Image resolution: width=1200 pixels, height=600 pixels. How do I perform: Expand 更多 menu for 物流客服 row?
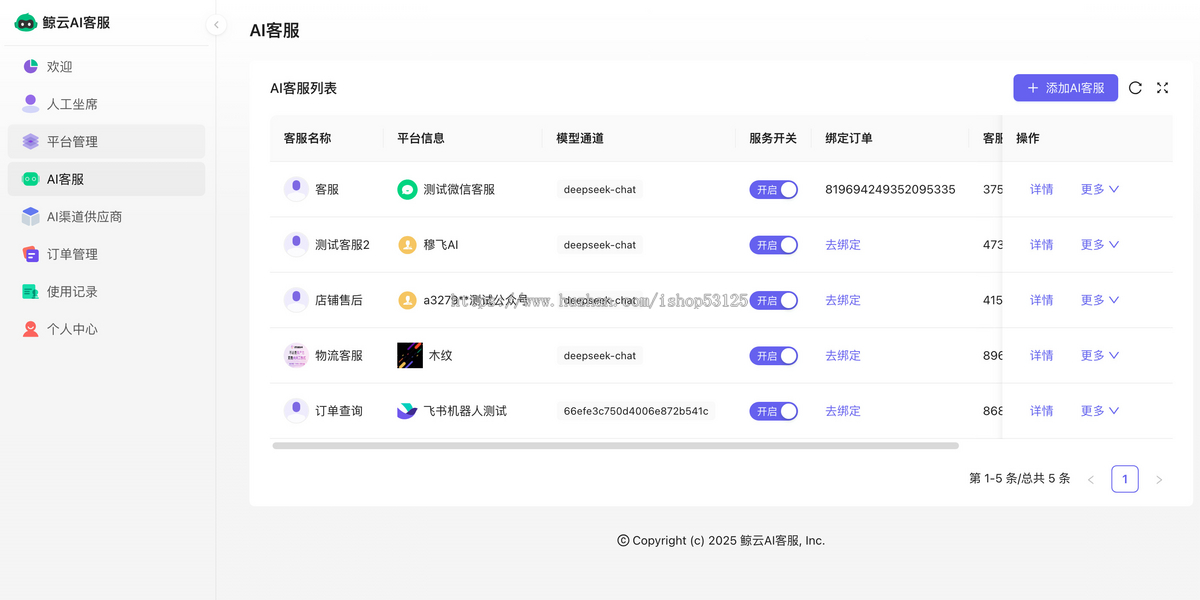1100,355
